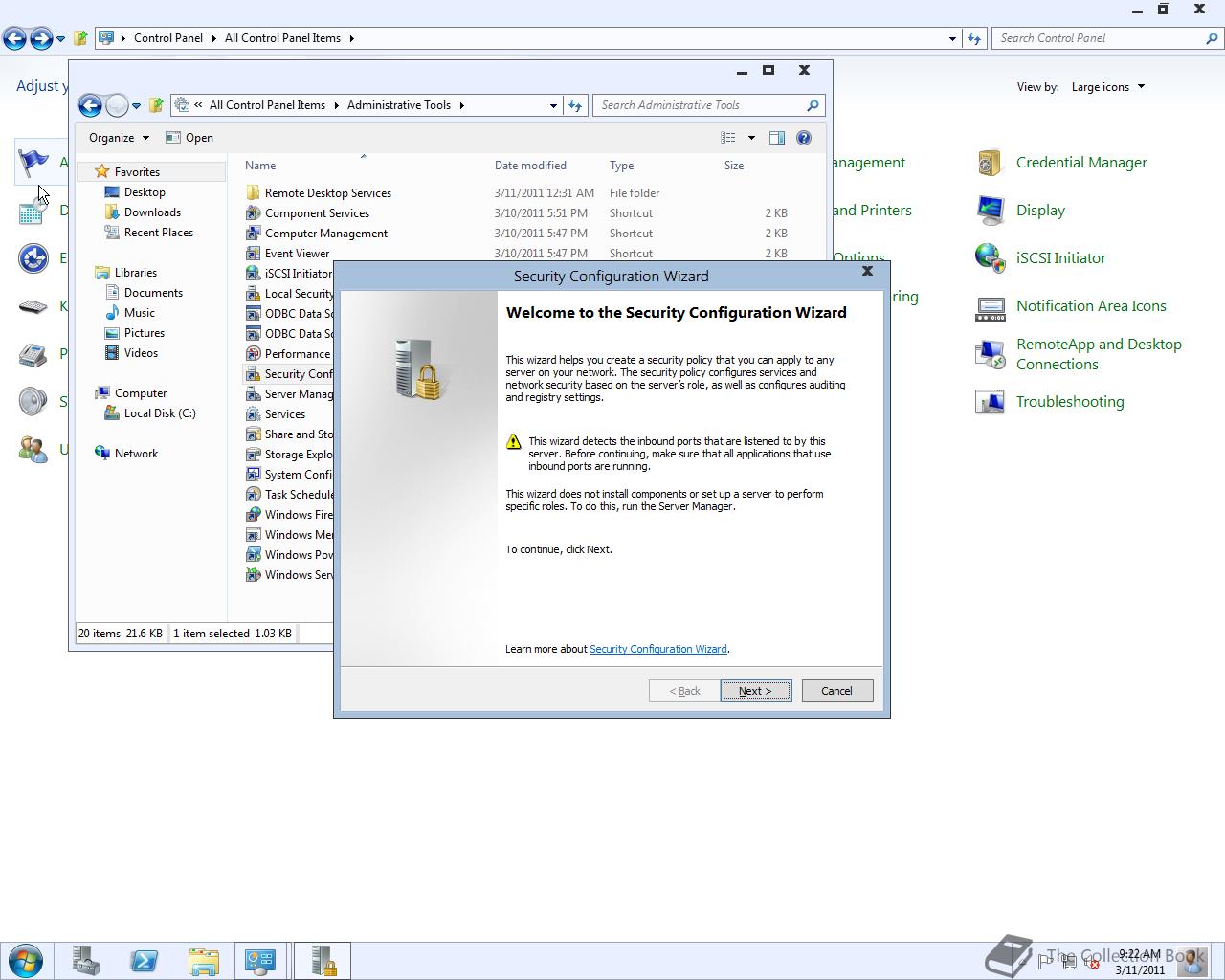Open iSCSI Initiator in Control Panel
The height and width of the screenshot is (980, 1225).
[1060, 258]
